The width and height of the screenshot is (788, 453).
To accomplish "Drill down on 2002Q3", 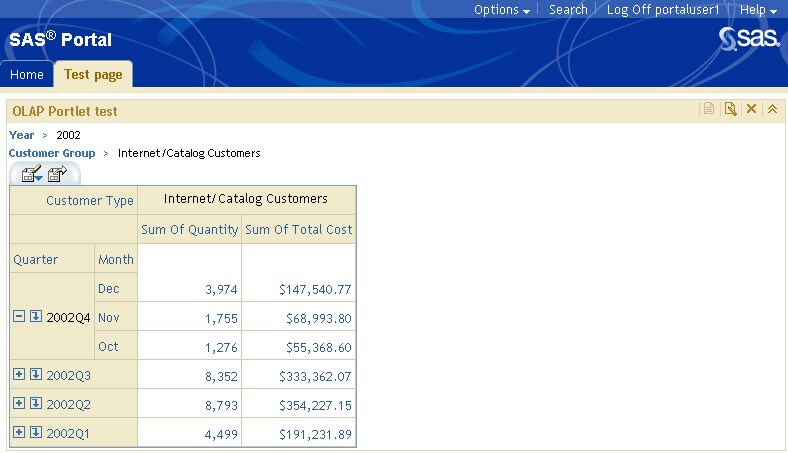I will pyautogui.click(x=36, y=374).
